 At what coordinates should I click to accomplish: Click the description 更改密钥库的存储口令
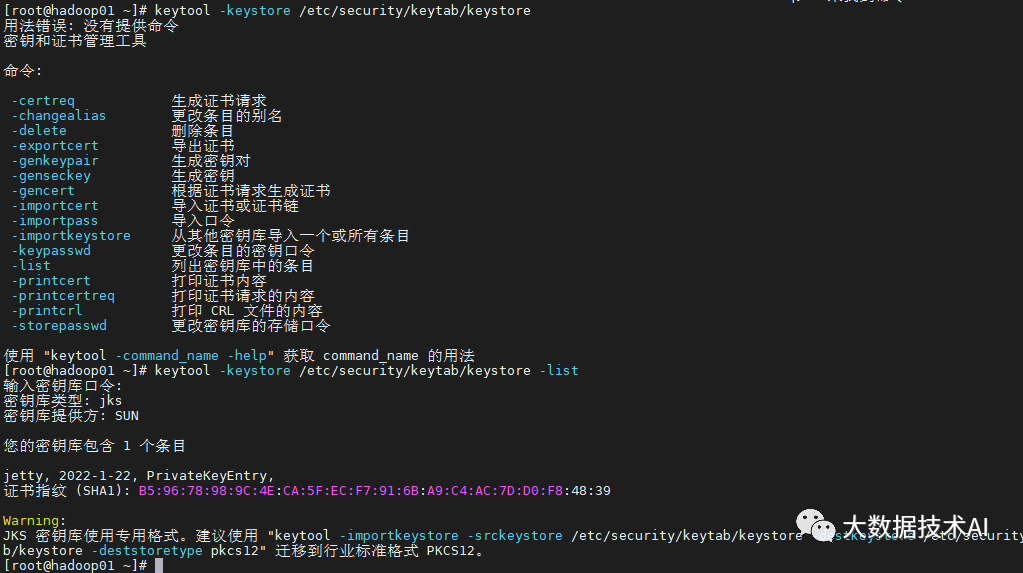(251, 326)
